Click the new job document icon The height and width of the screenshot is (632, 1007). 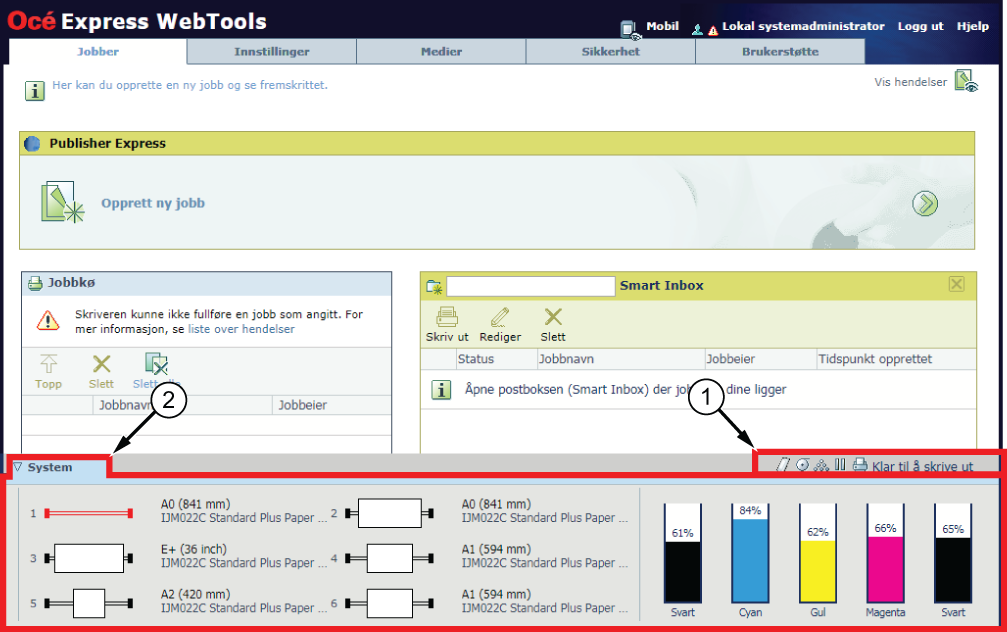(x=62, y=202)
